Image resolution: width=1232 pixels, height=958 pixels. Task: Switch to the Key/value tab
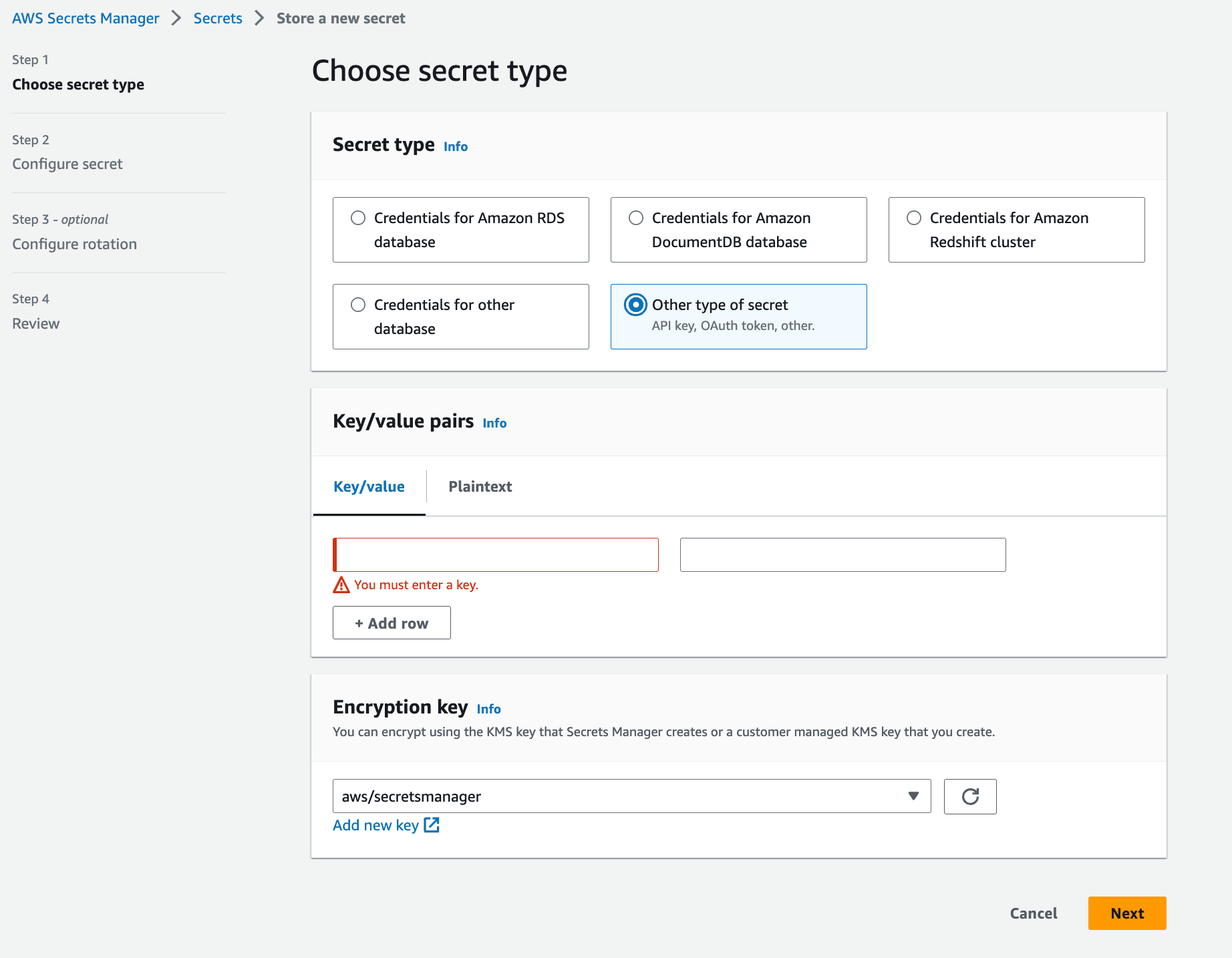point(369,486)
